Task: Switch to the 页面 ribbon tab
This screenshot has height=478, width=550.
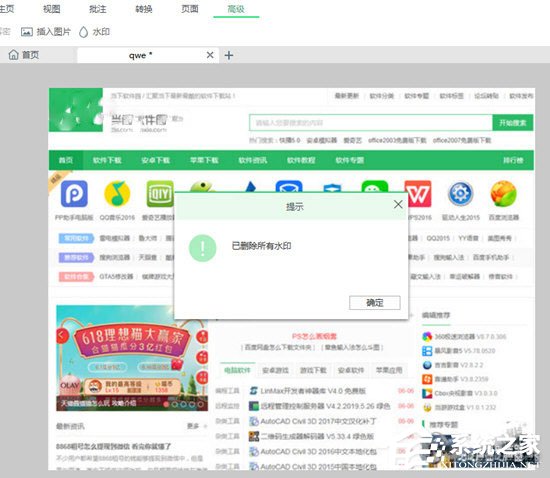Action: pos(190,9)
